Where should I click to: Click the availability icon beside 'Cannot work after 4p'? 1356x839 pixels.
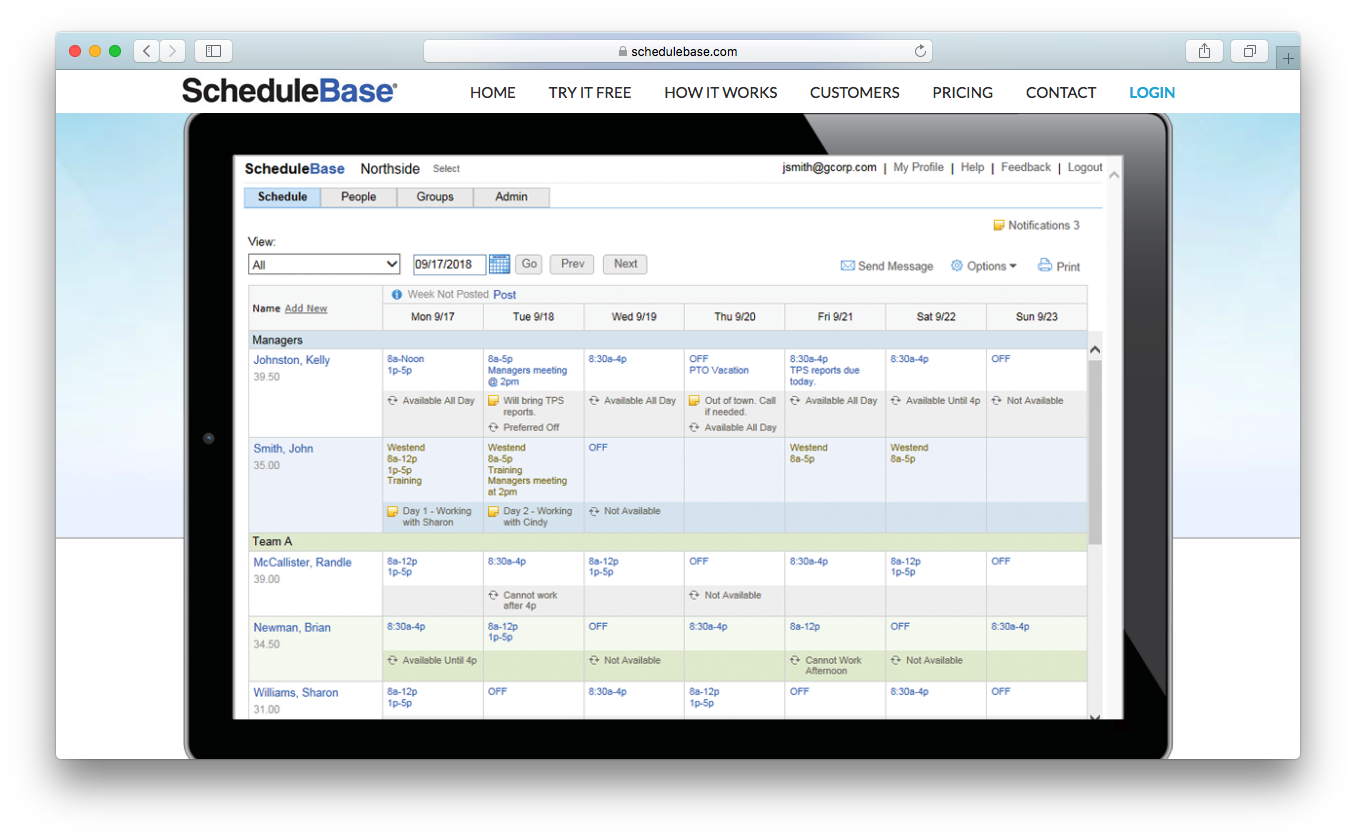[493, 595]
